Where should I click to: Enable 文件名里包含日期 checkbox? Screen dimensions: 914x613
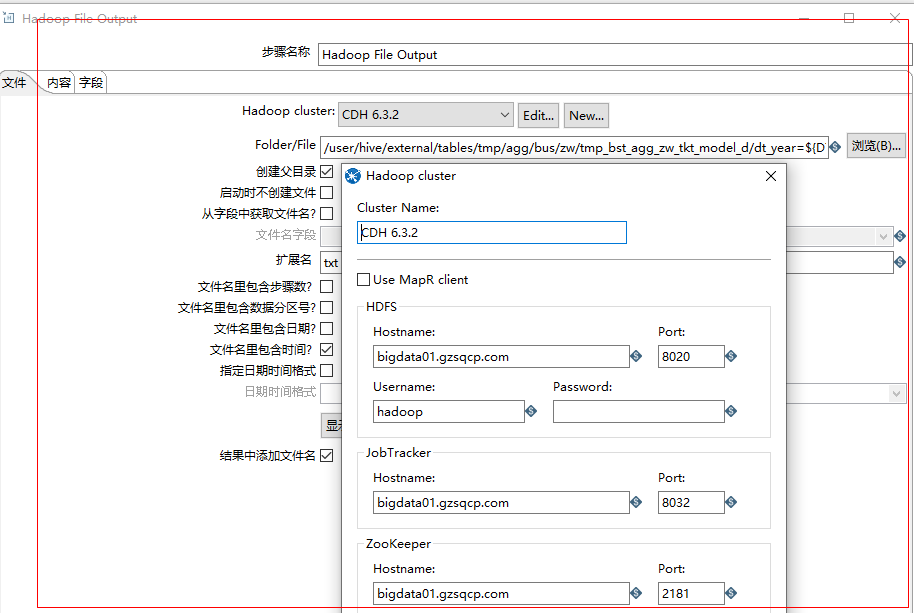pyautogui.click(x=327, y=329)
